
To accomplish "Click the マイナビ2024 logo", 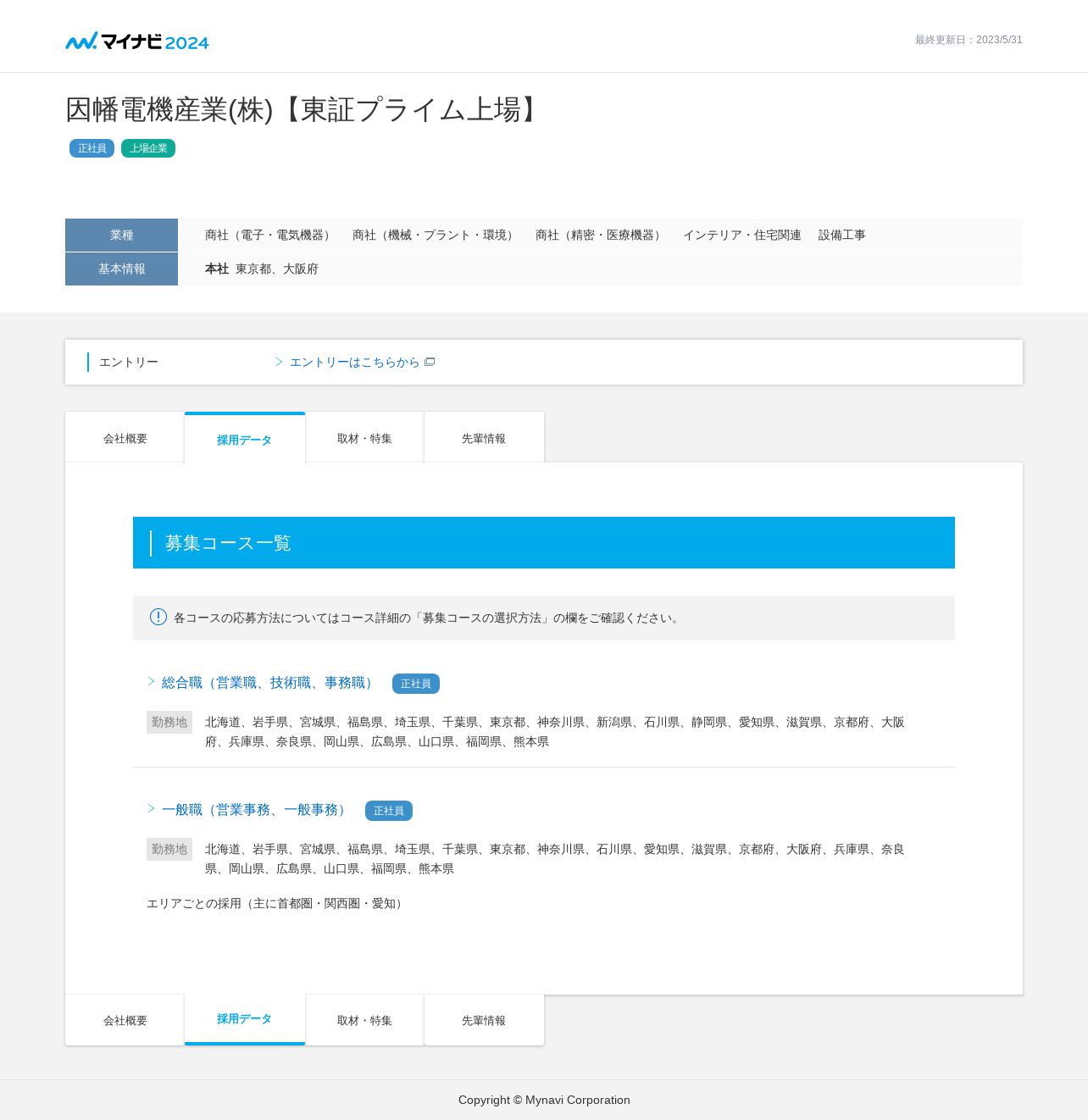I will [137, 41].
